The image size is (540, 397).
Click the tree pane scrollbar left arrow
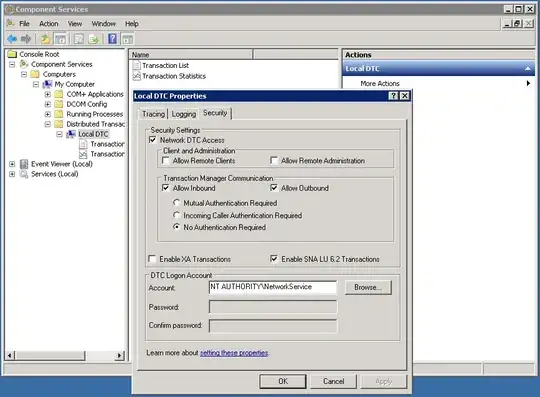[10, 355]
